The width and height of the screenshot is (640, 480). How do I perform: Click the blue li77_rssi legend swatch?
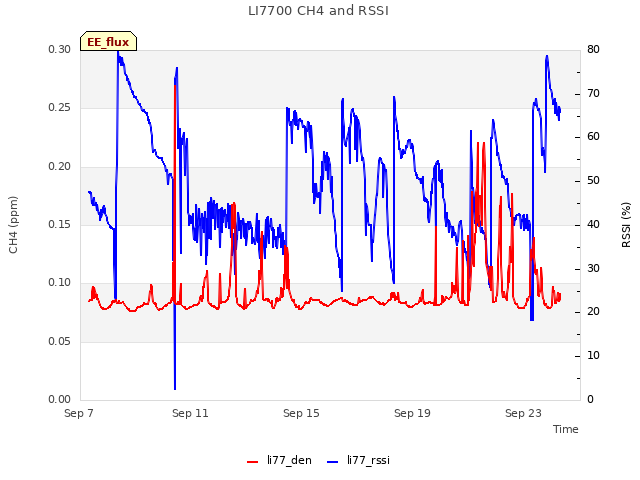[333, 462]
